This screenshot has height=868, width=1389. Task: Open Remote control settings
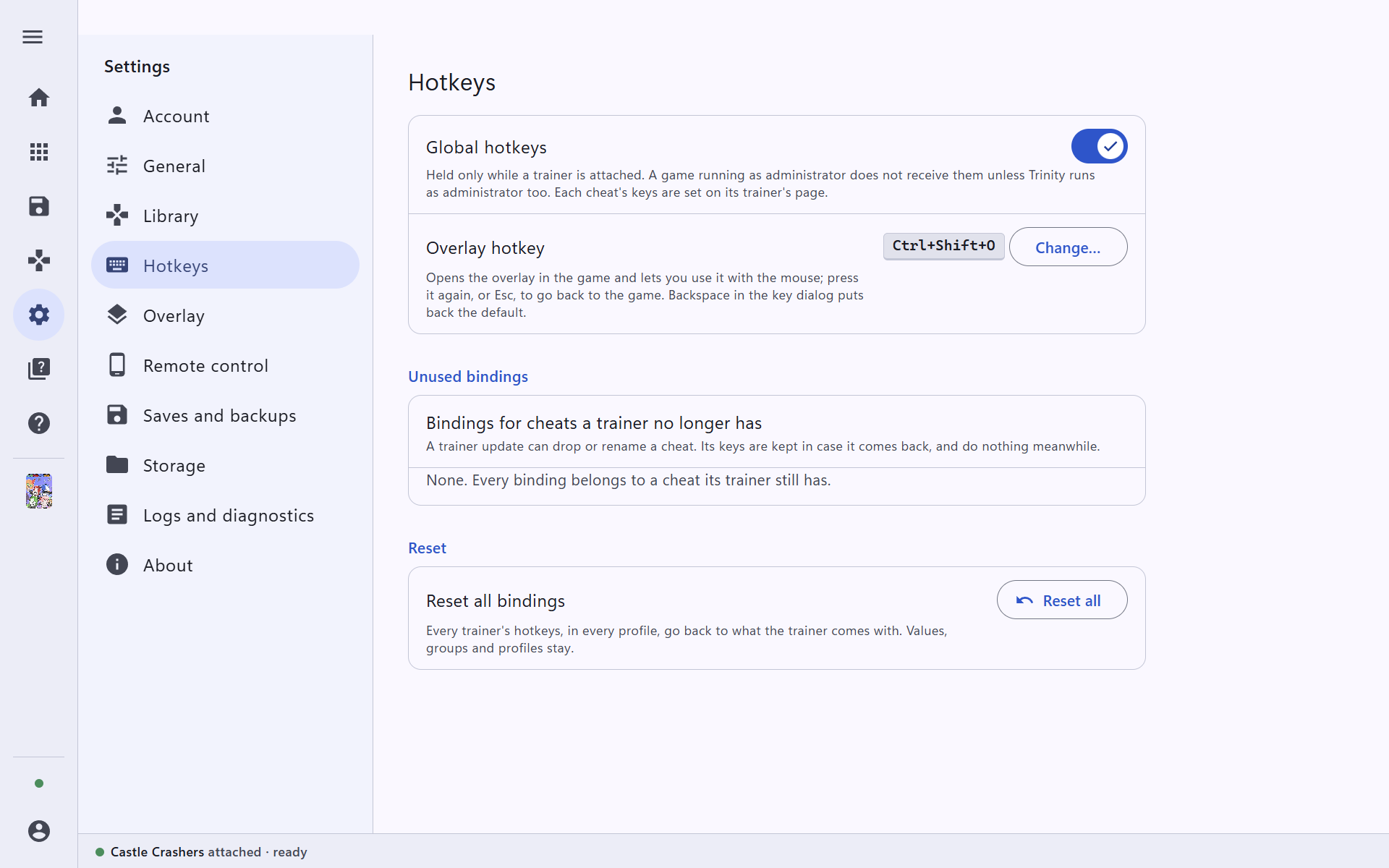(x=225, y=365)
